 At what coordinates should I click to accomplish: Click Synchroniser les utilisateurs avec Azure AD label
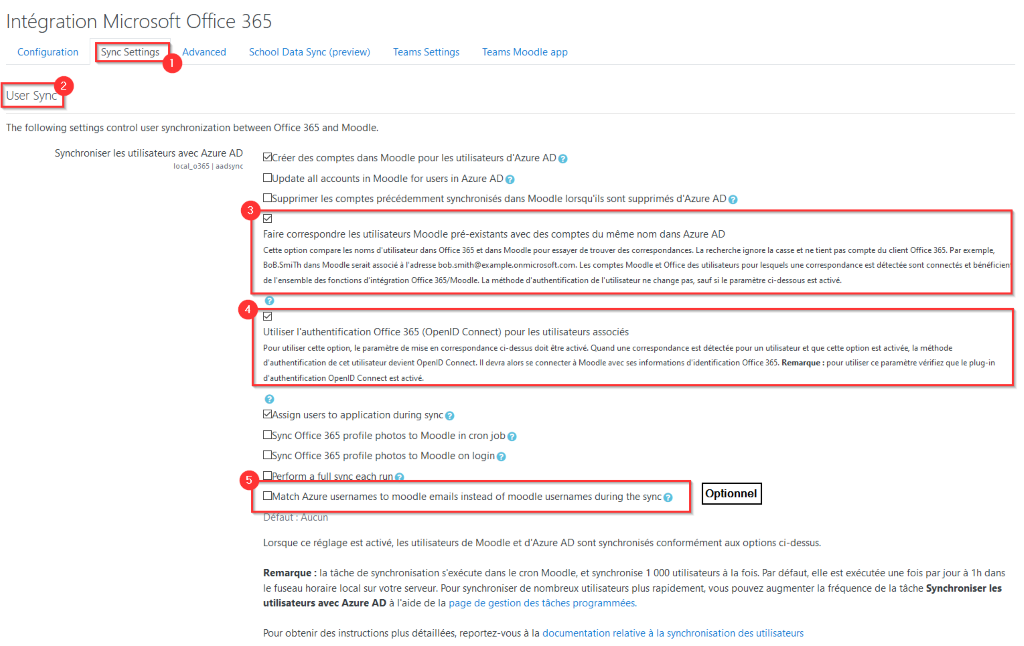click(x=148, y=153)
